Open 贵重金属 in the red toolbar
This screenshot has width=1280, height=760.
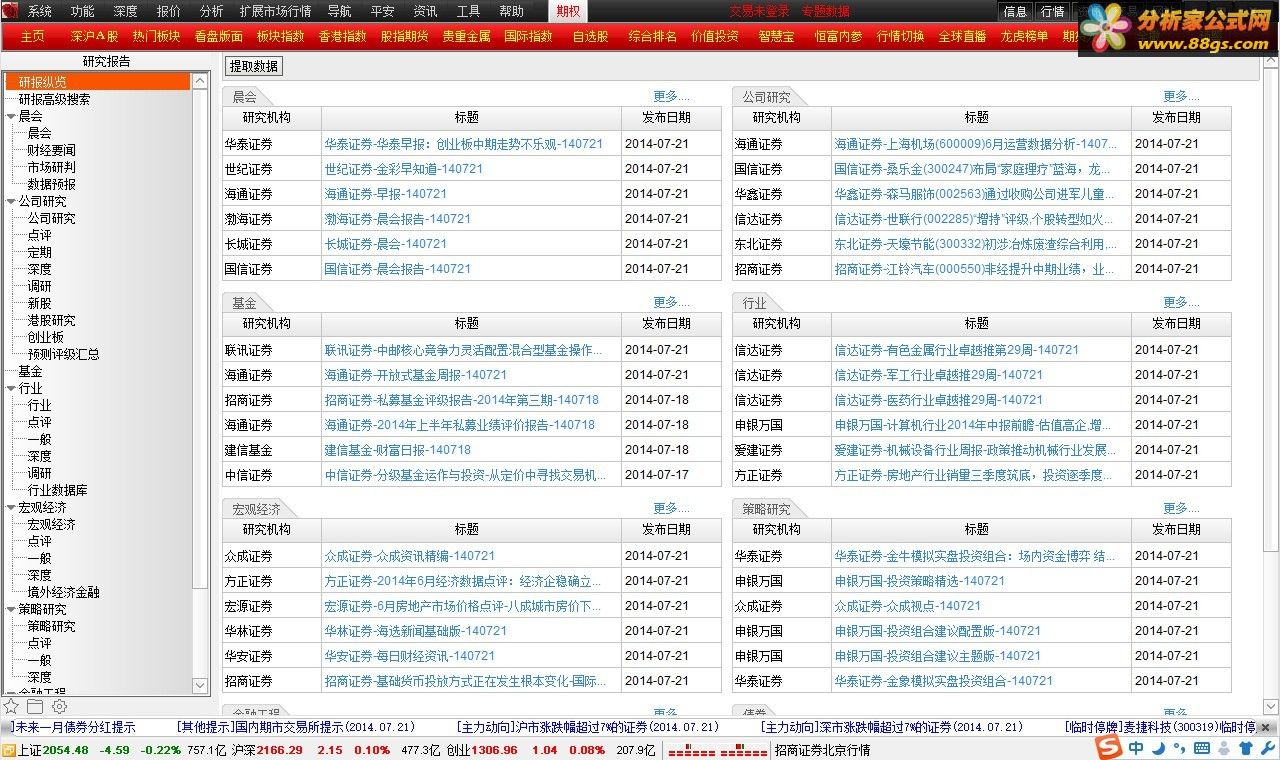[466, 36]
